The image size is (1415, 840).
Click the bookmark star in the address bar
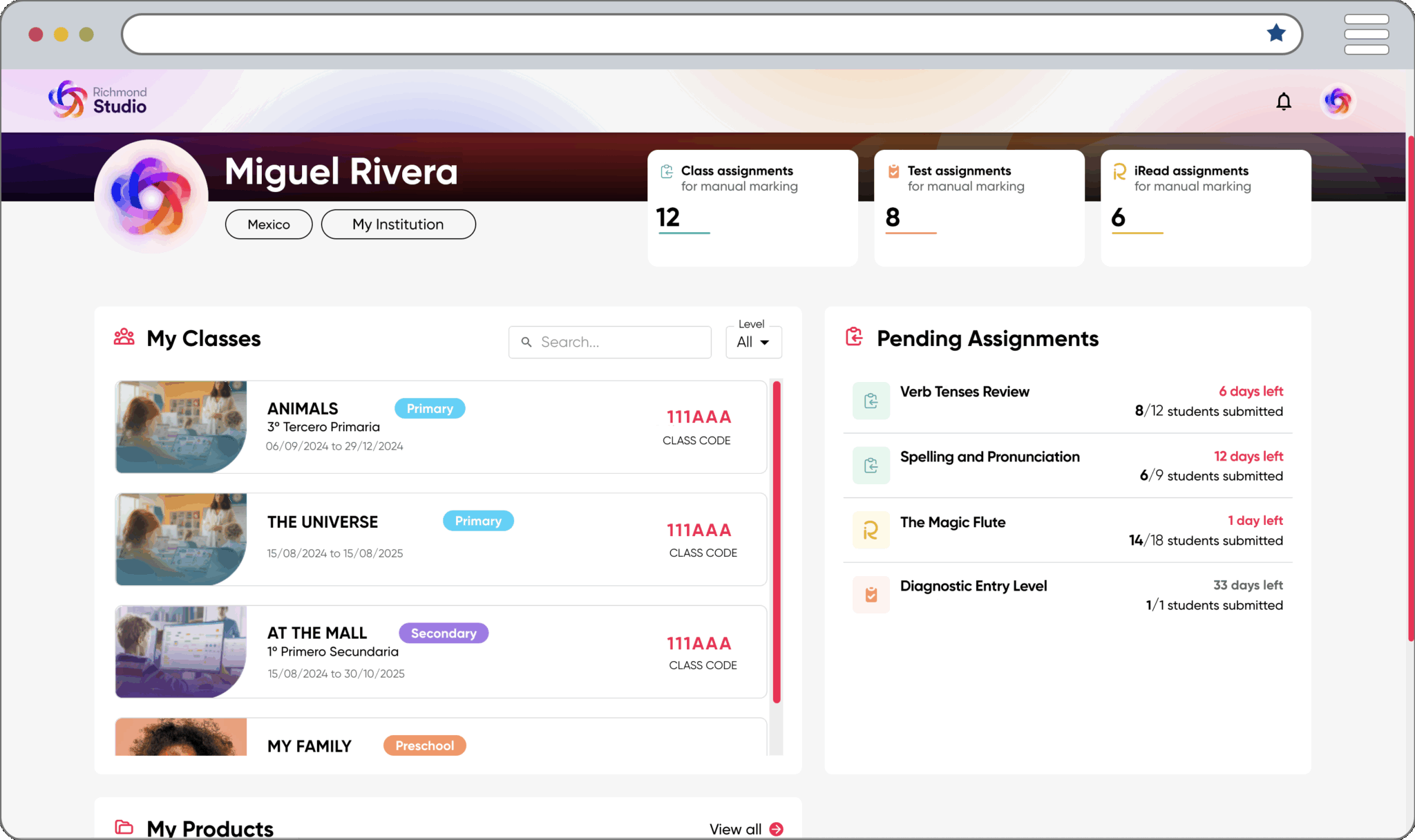[1275, 32]
